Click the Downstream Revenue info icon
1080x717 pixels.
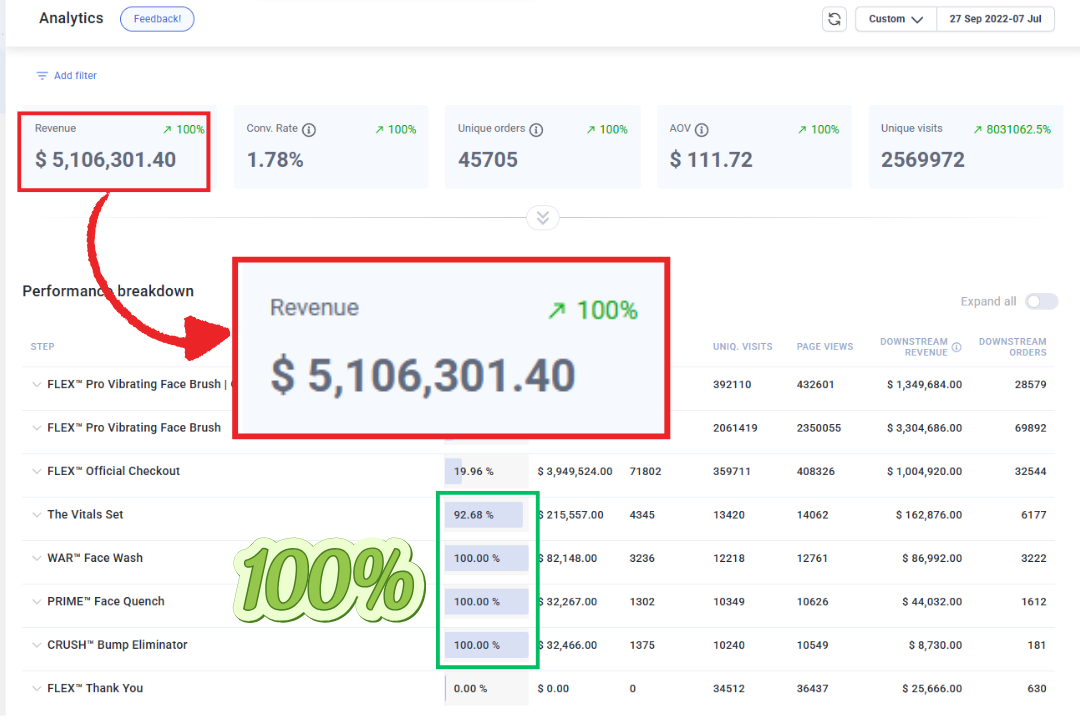(957, 348)
